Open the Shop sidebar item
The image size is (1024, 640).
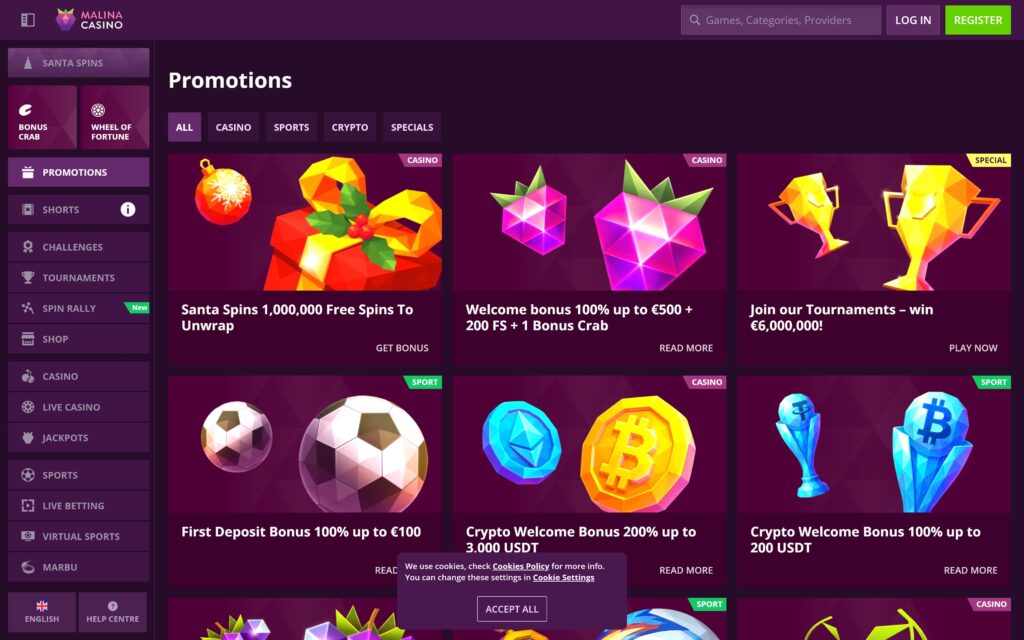78,339
